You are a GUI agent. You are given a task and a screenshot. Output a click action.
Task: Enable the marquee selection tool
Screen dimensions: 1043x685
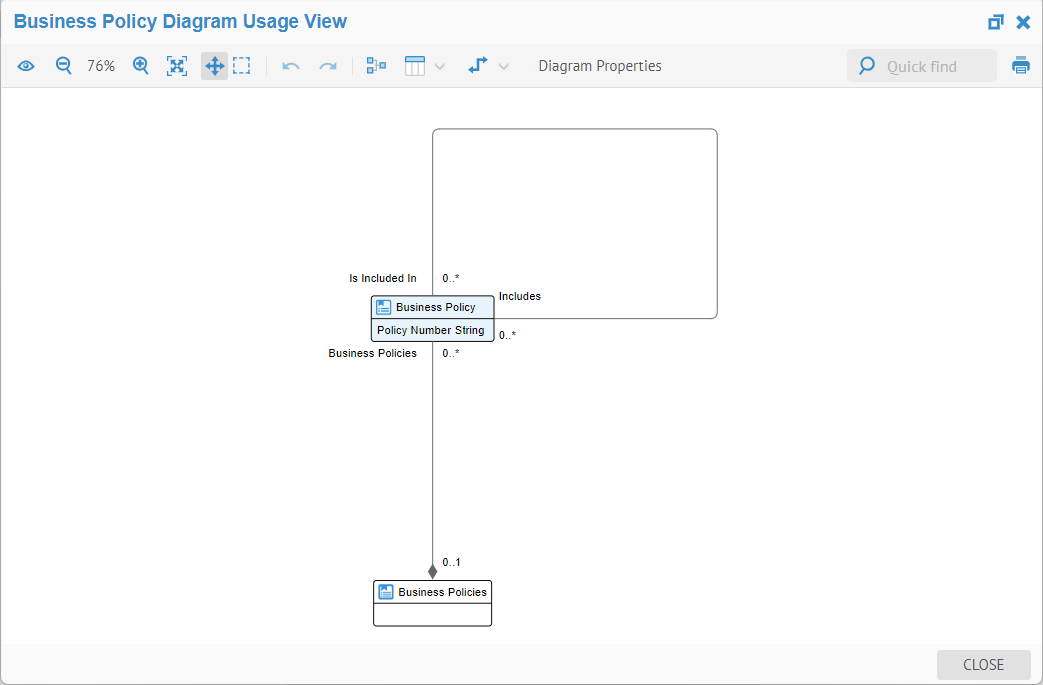point(241,66)
